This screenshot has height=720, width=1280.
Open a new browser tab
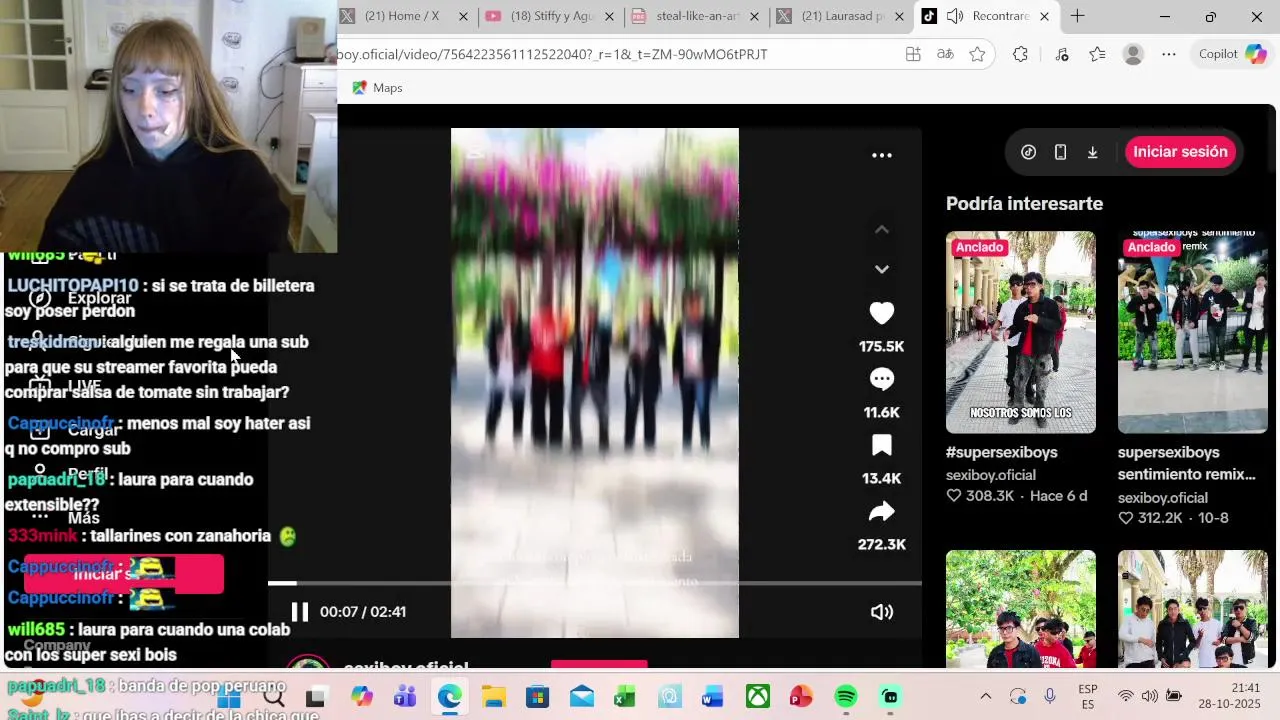(1077, 16)
